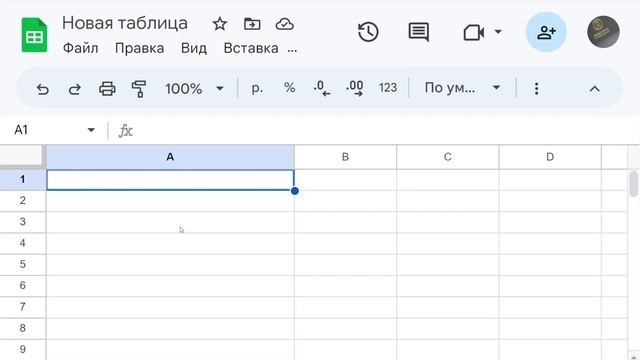Open the font dropdown По ум...
This screenshot has width=640, height=360.
click(462, 88)
